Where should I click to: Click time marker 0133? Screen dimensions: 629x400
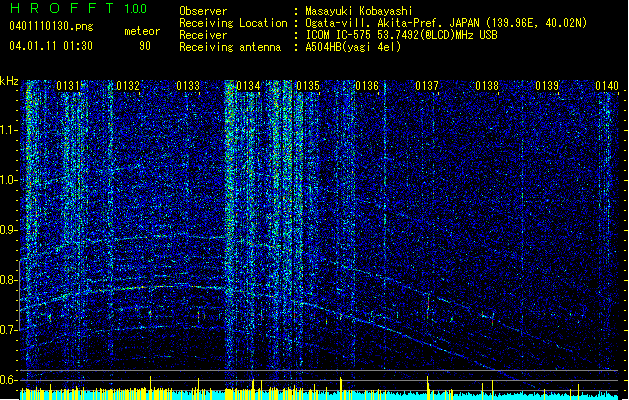click(188, 86)
